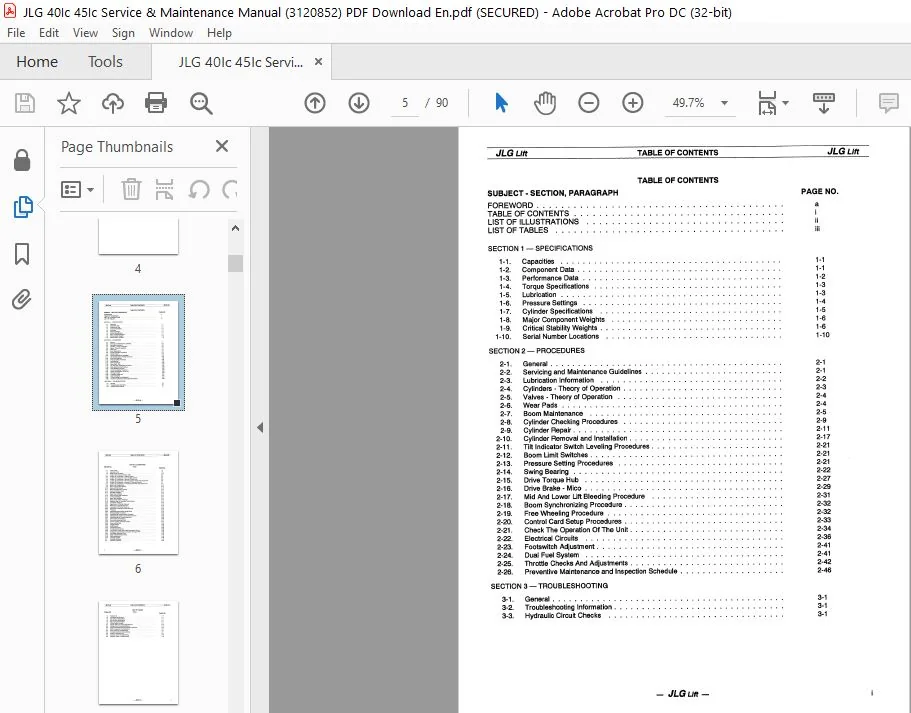Close the JLG 40Ic document tab
Image resolution: width=911 pixels, height=713 pixels.
click(x=318, y=62)
